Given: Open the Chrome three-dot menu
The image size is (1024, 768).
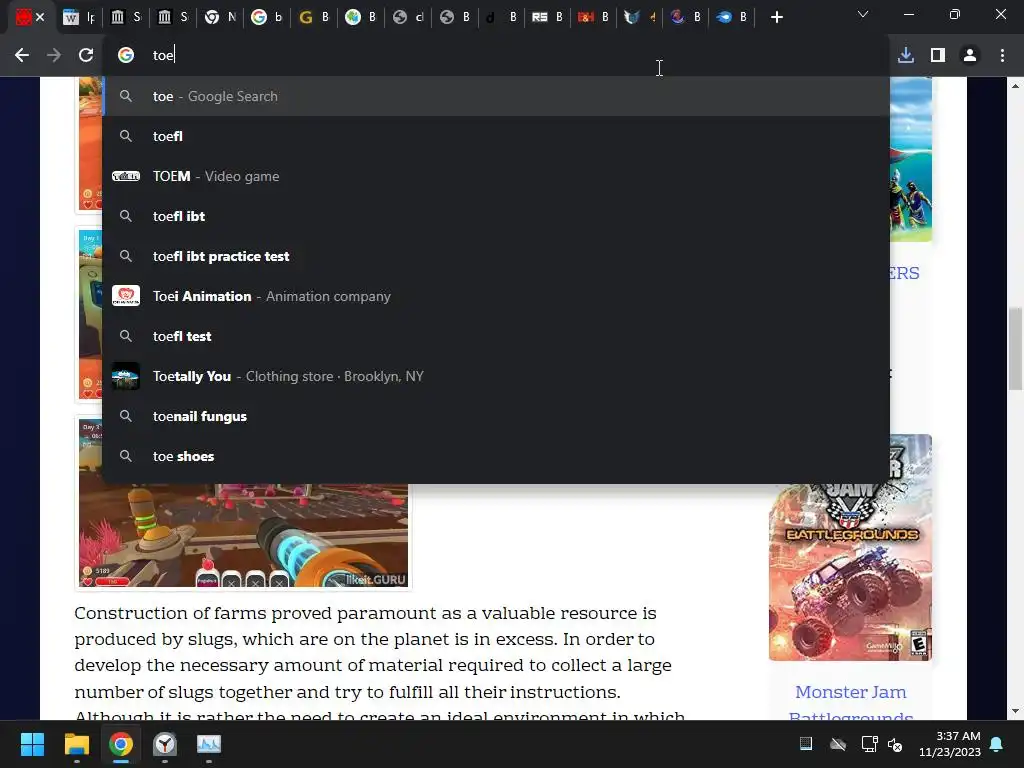Looking at the screenshot, I should [1002, 56].
